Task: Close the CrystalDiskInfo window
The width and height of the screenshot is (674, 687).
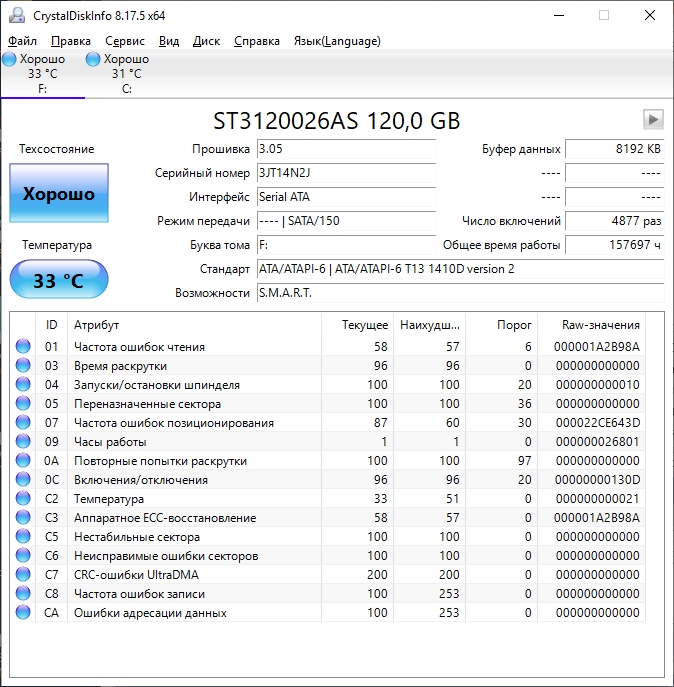Action: (650, 15)
